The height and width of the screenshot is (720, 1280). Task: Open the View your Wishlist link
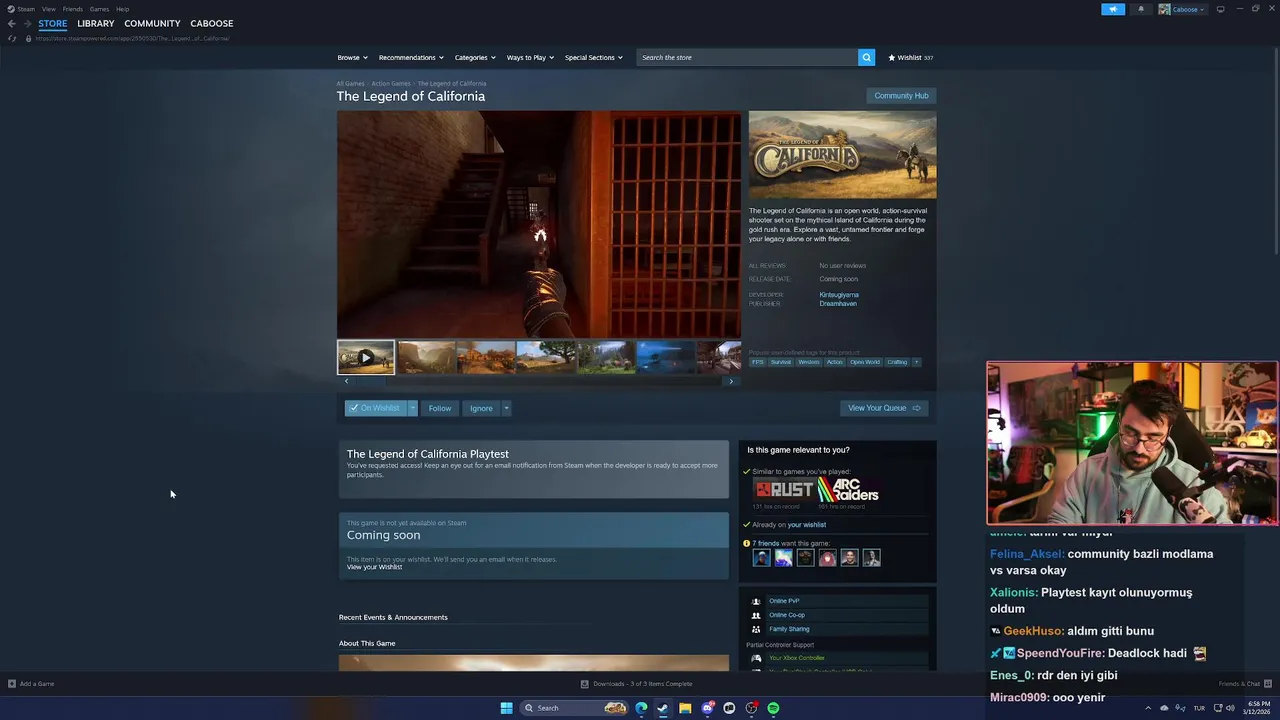374,567
